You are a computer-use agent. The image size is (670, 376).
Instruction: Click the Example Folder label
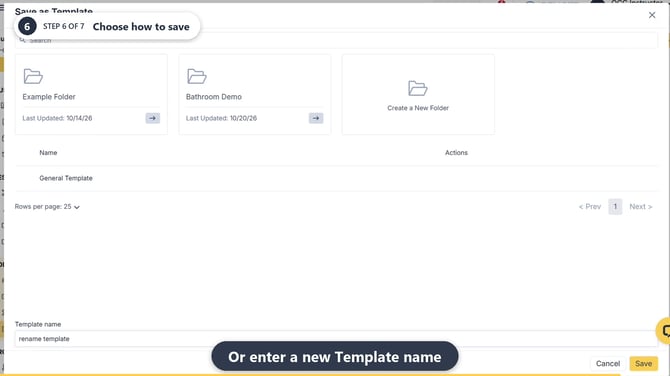click(x=49, y=97)
